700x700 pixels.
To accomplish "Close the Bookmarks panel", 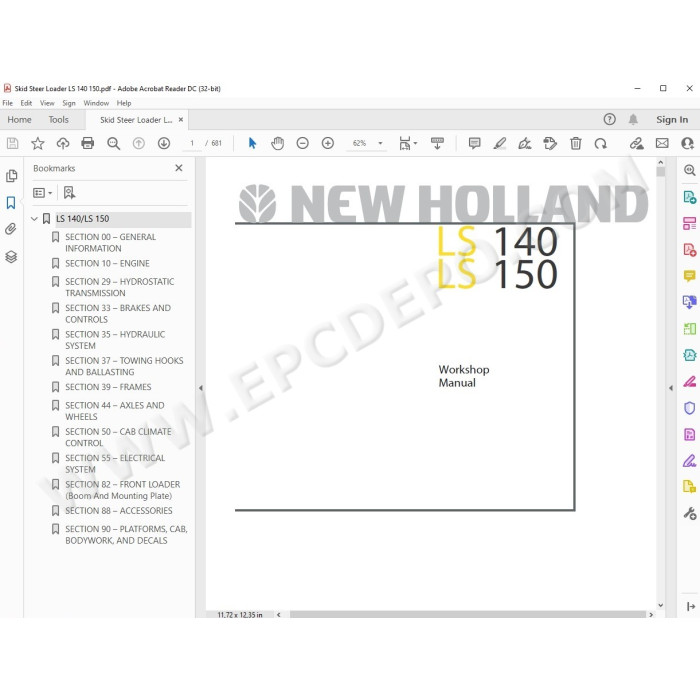I will click(179, 168).
